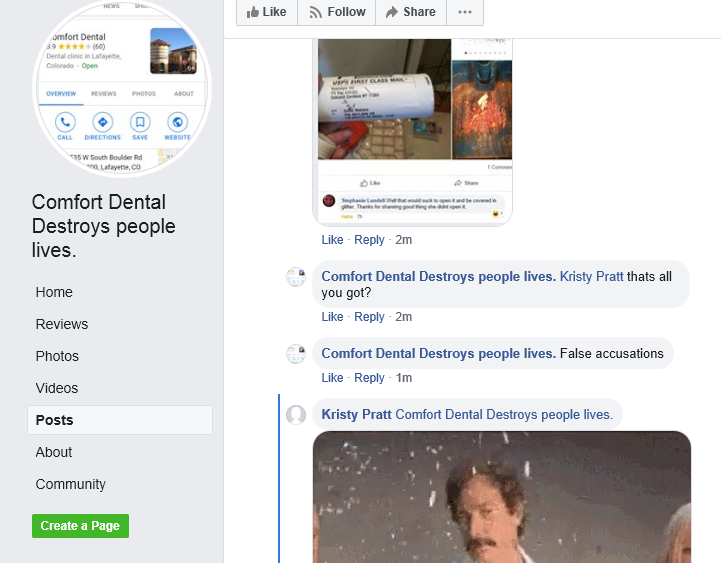Open the Community section in sidebar

pyautogui.click(x=70, y=484)
